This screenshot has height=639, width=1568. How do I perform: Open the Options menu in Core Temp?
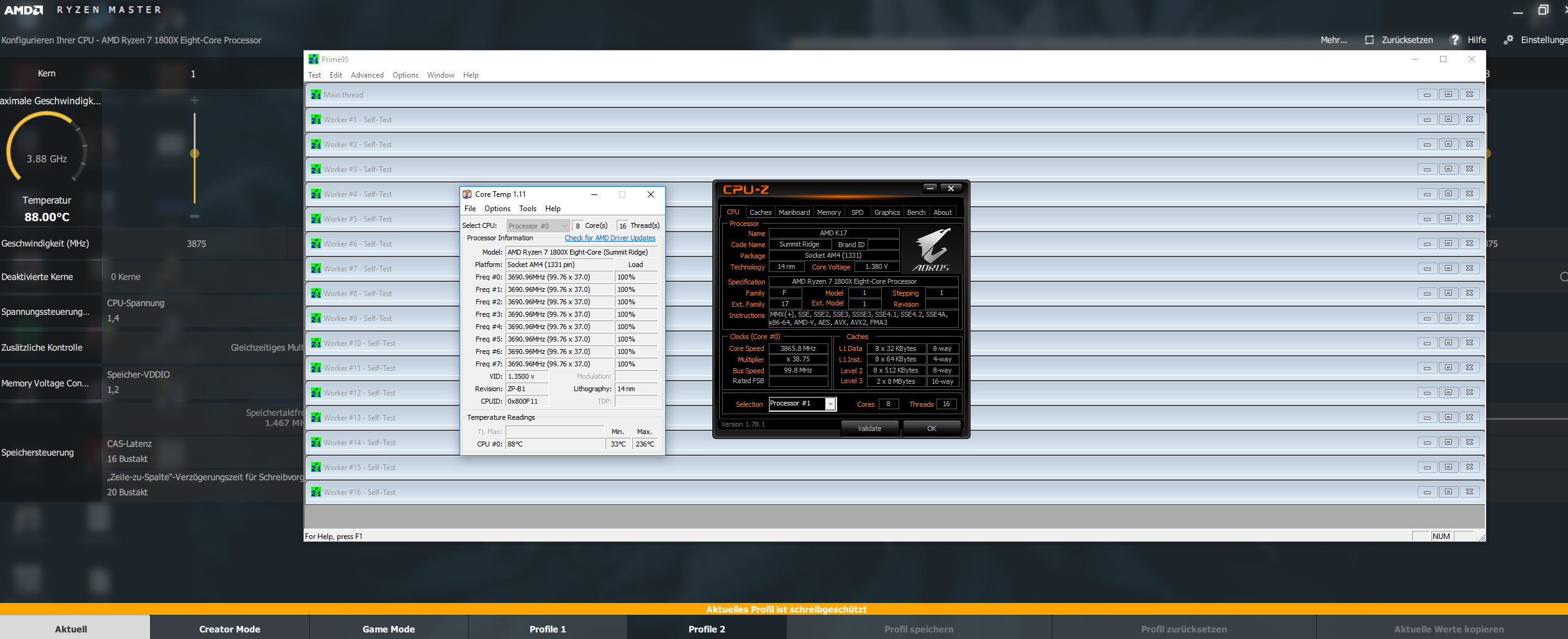tap(497, 209)
